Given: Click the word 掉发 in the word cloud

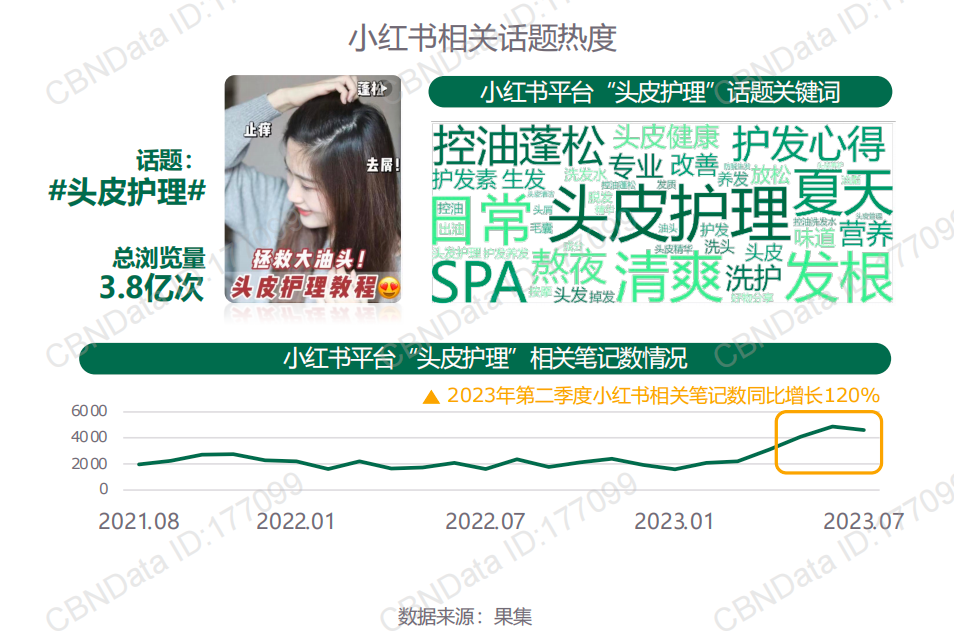Looking at the screenshot, I should point(602,297).
